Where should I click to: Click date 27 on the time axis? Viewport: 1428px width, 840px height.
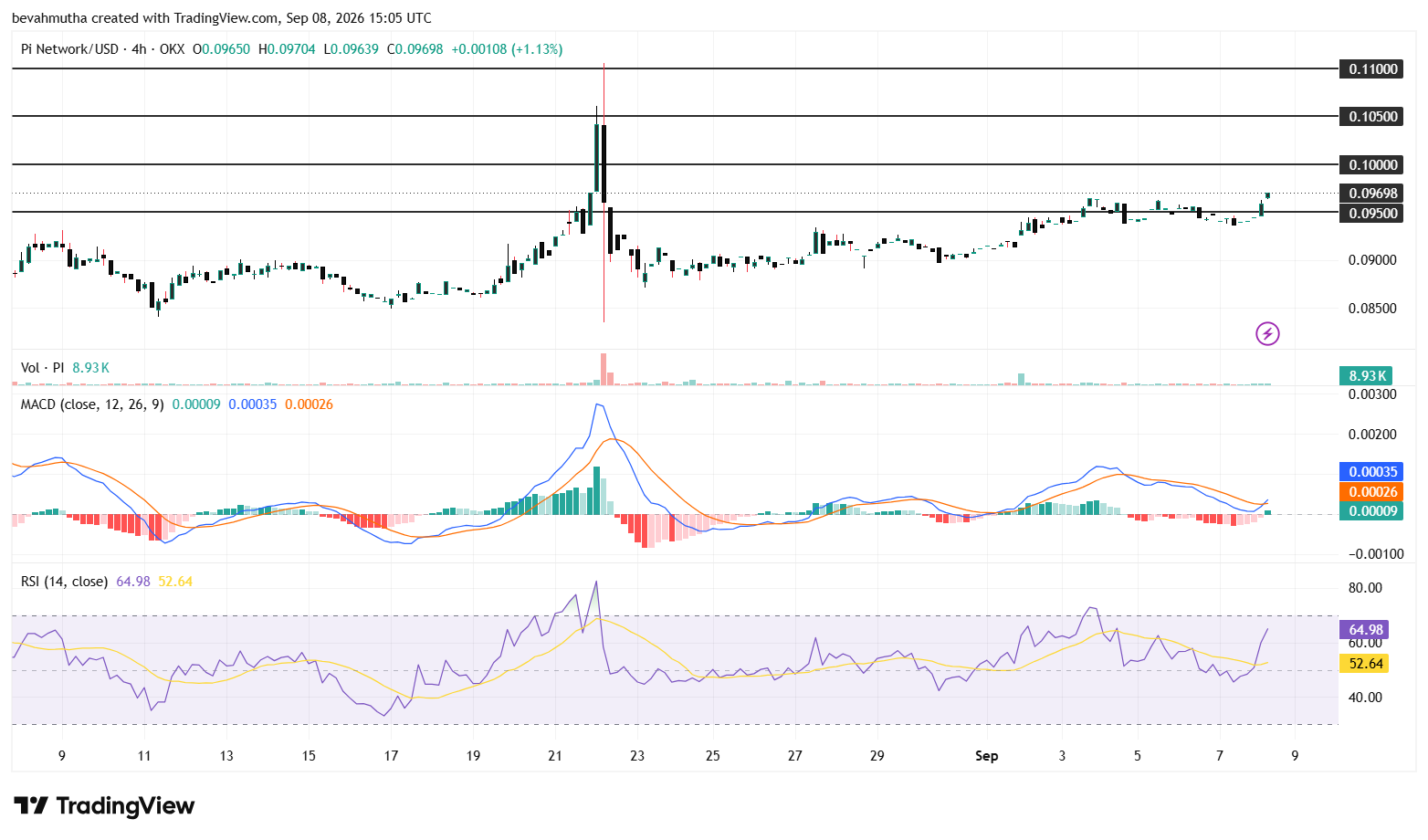click(795, 755)
